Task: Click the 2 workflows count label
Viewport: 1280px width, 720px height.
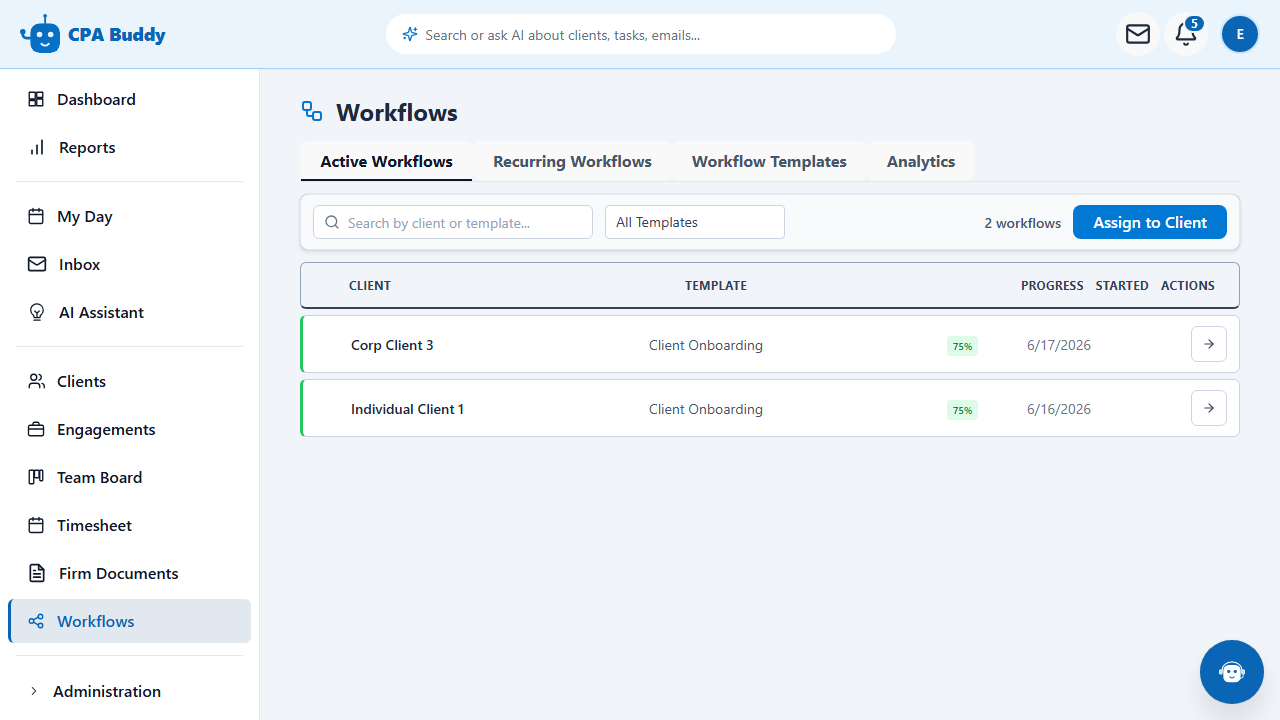Action: (1023, 223)
